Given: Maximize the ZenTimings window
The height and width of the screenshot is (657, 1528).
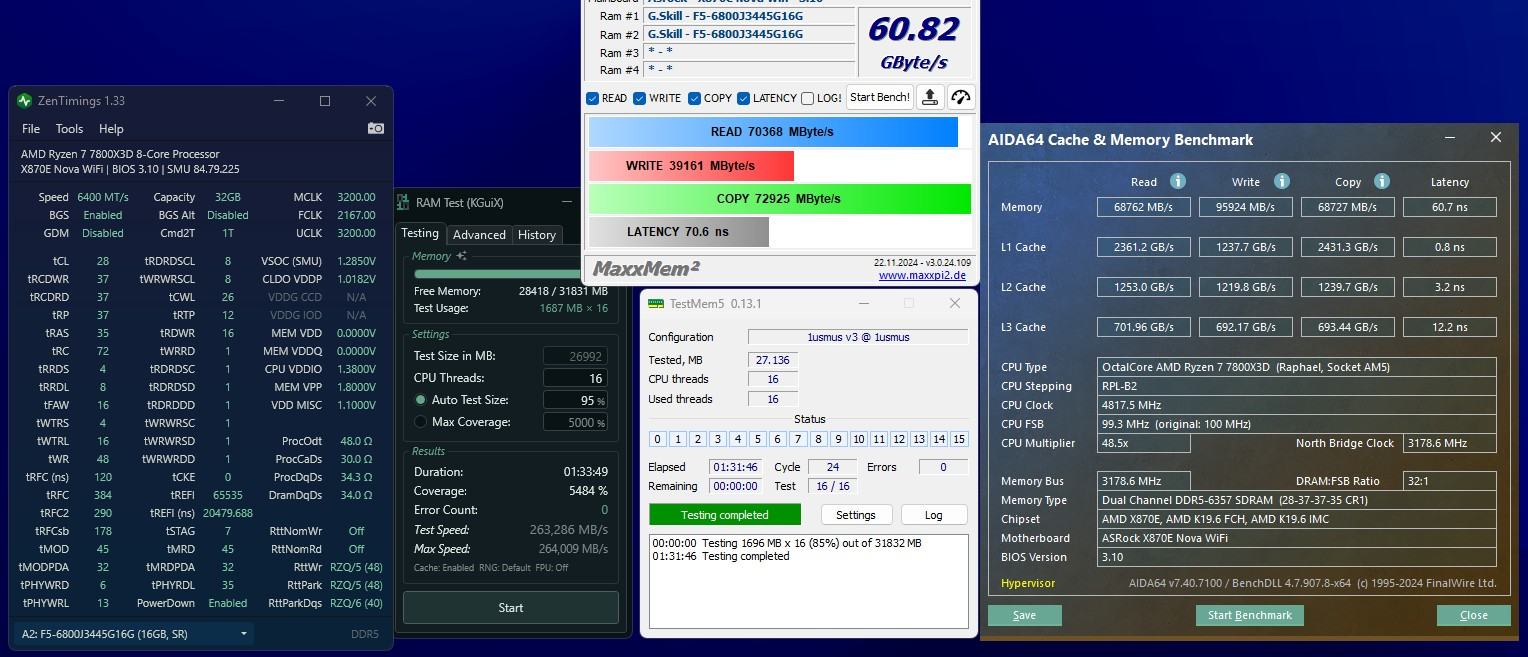Looking at the screenshot, I should 325,101.
